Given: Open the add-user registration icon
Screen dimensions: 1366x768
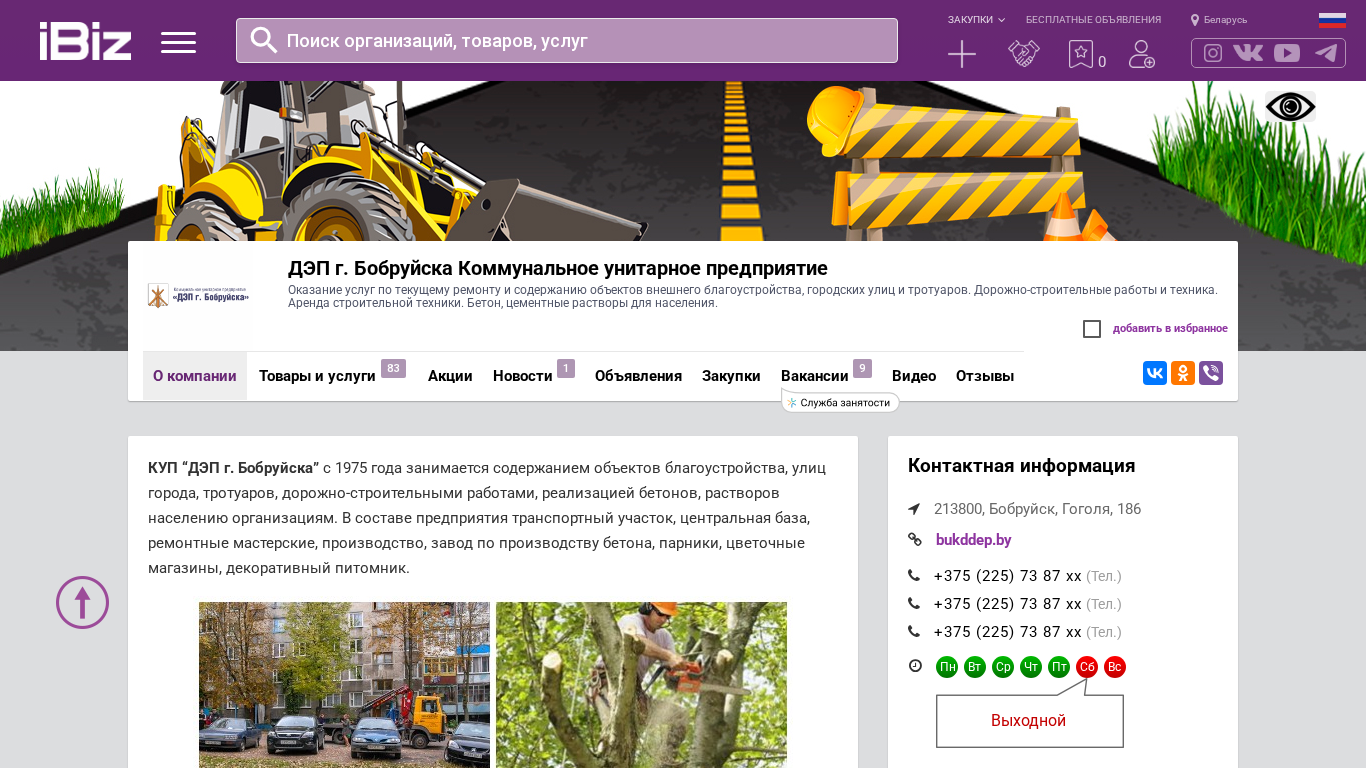Looking at the screenshot, I should pyautogui.click(x=1142, y=54).
